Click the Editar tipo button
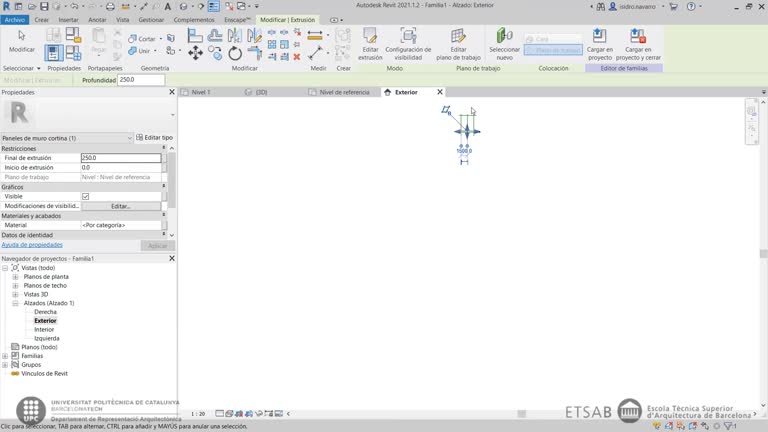 [x=154, y=138]
